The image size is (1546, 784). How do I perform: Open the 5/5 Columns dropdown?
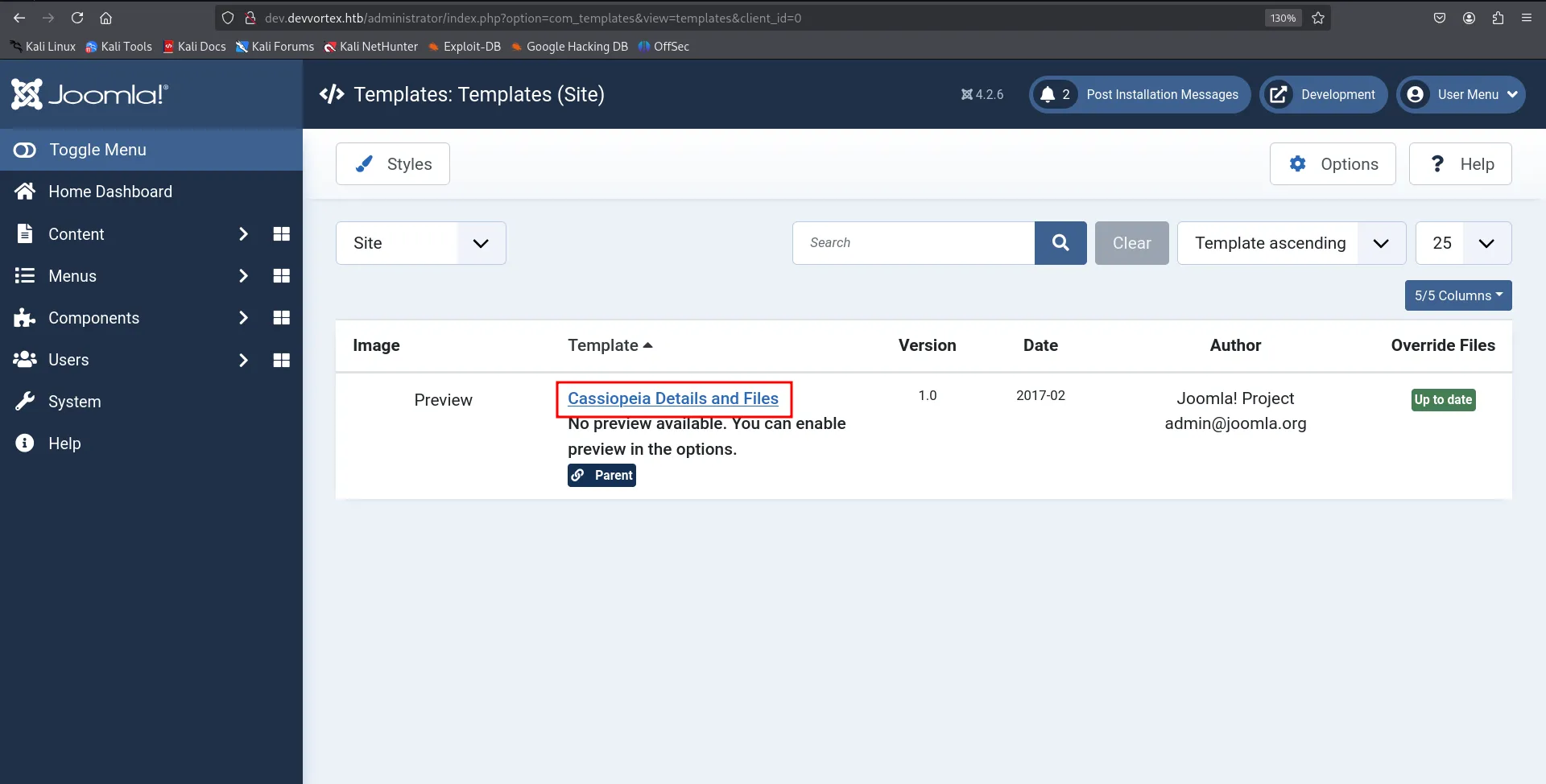[x=1458, y=295]
